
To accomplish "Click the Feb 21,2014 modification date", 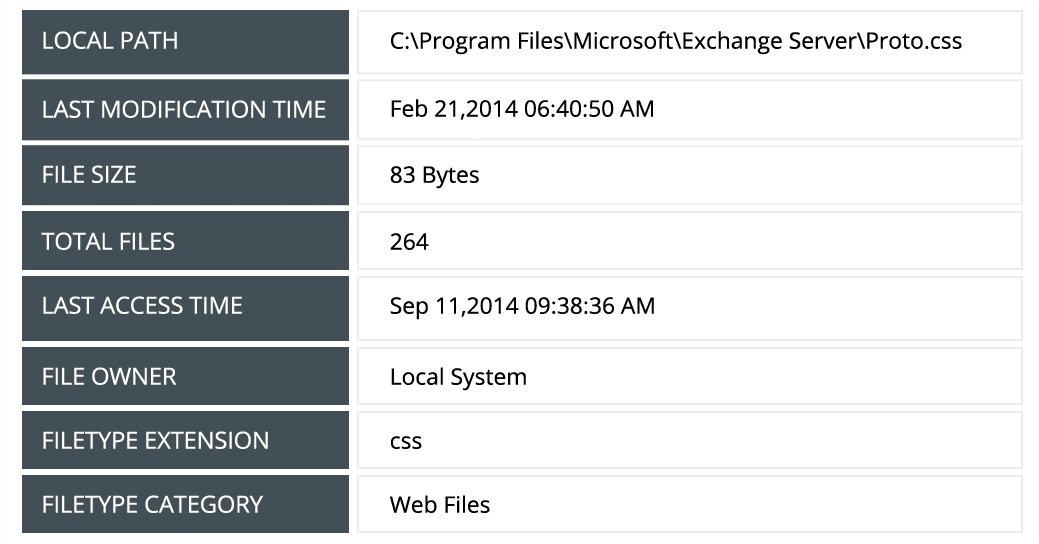I will tap(451, 108).
